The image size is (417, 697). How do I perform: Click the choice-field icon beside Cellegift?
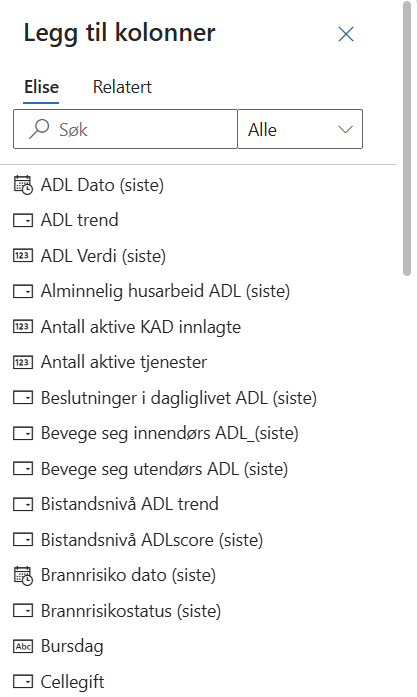tap(23, 681)
